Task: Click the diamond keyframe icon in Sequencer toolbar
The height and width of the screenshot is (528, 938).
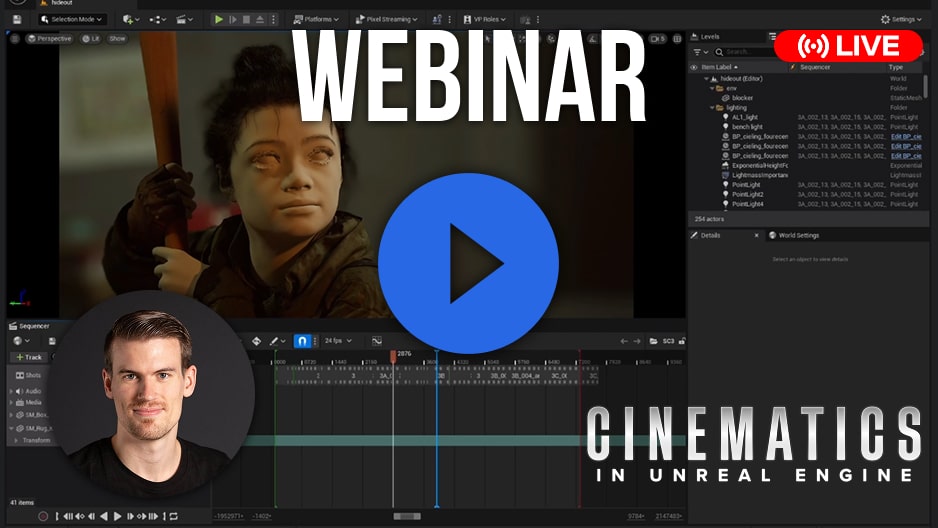Action: click(256, 341)
